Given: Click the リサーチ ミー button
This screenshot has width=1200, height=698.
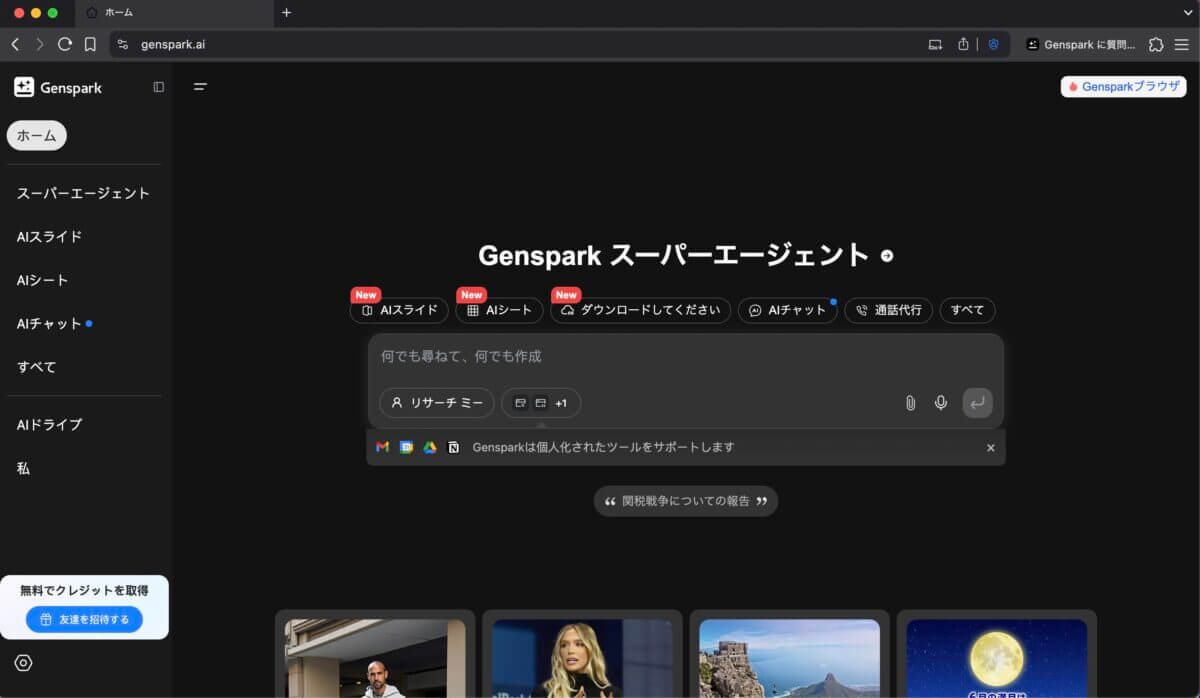Looking at the screenshot, I should (437, 403).
